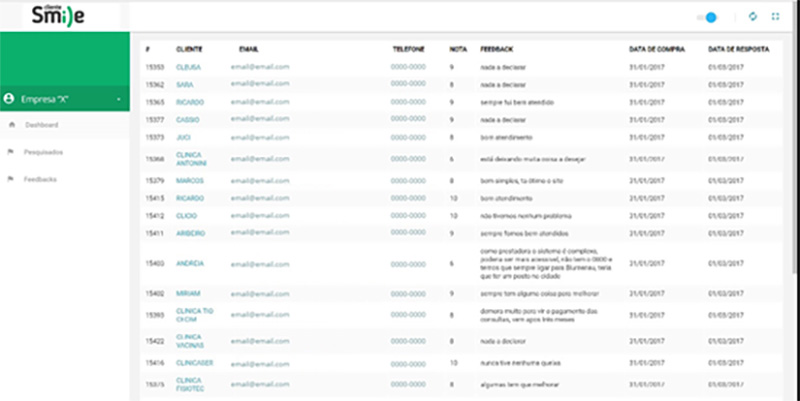Select feedback "algumas tem que melhorar"
This screenshot has height=401, width=800.
pyautogui.click(x=517, y=384)
